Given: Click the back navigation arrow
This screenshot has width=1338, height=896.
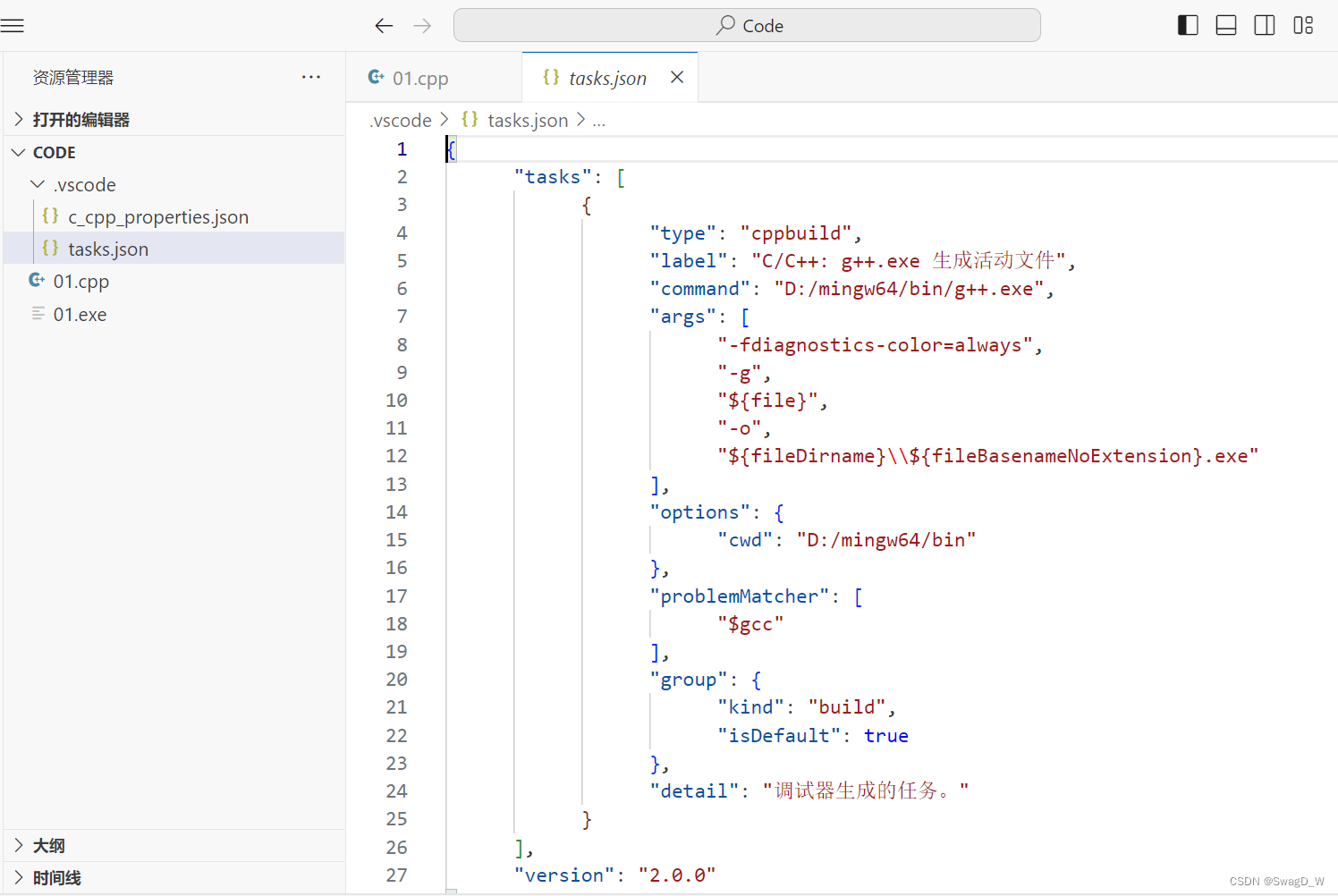Looking at the screenshot, I should coord(384,25).
